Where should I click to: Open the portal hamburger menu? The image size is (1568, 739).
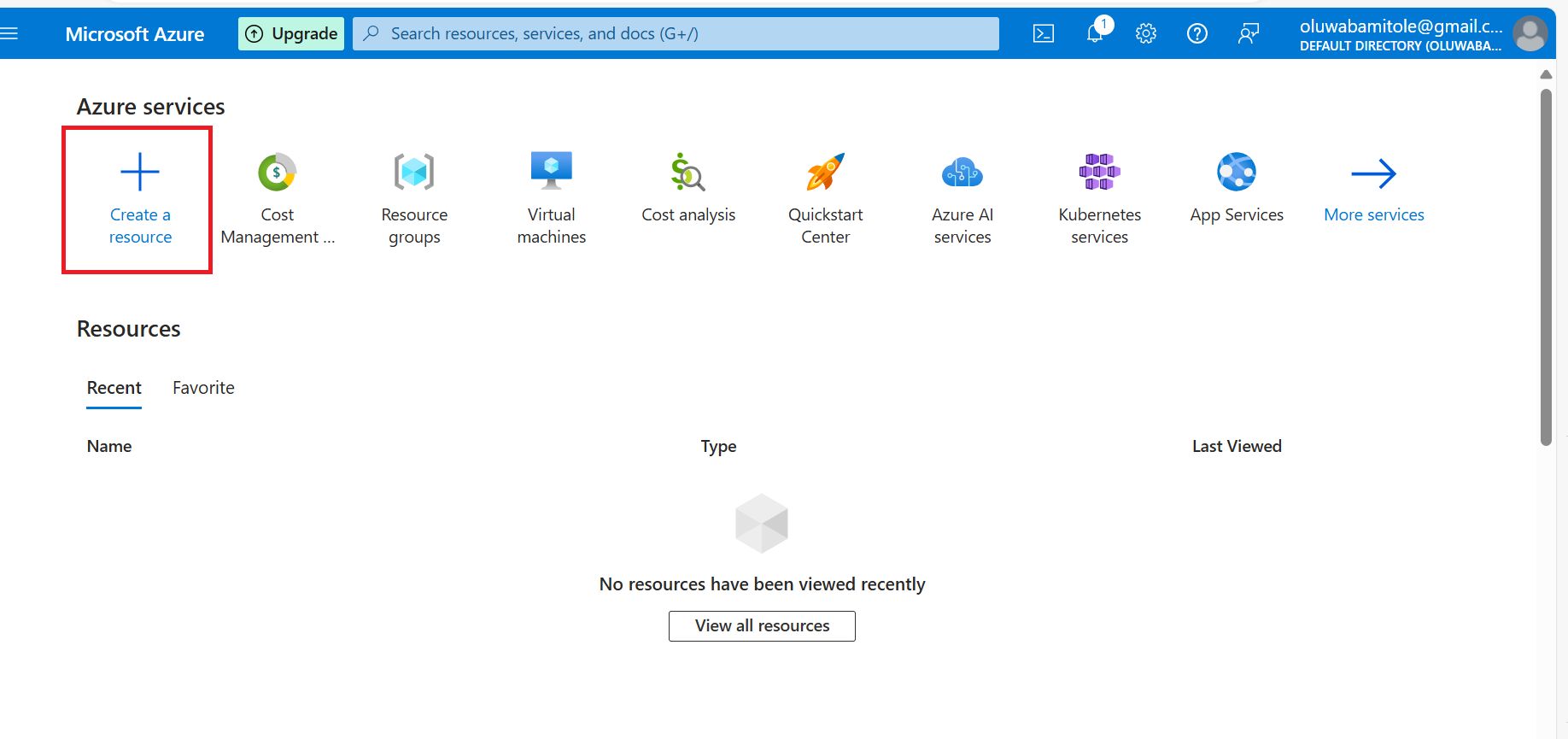[x=9, y=33]
